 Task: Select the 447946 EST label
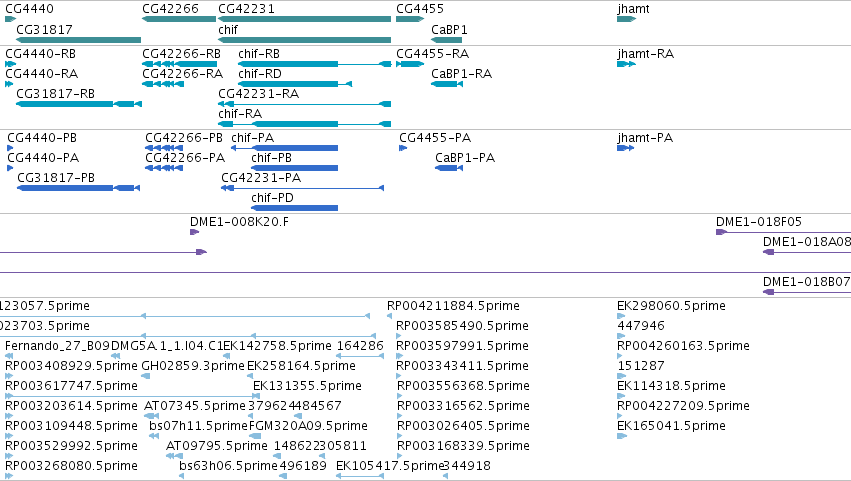(641, 326)
